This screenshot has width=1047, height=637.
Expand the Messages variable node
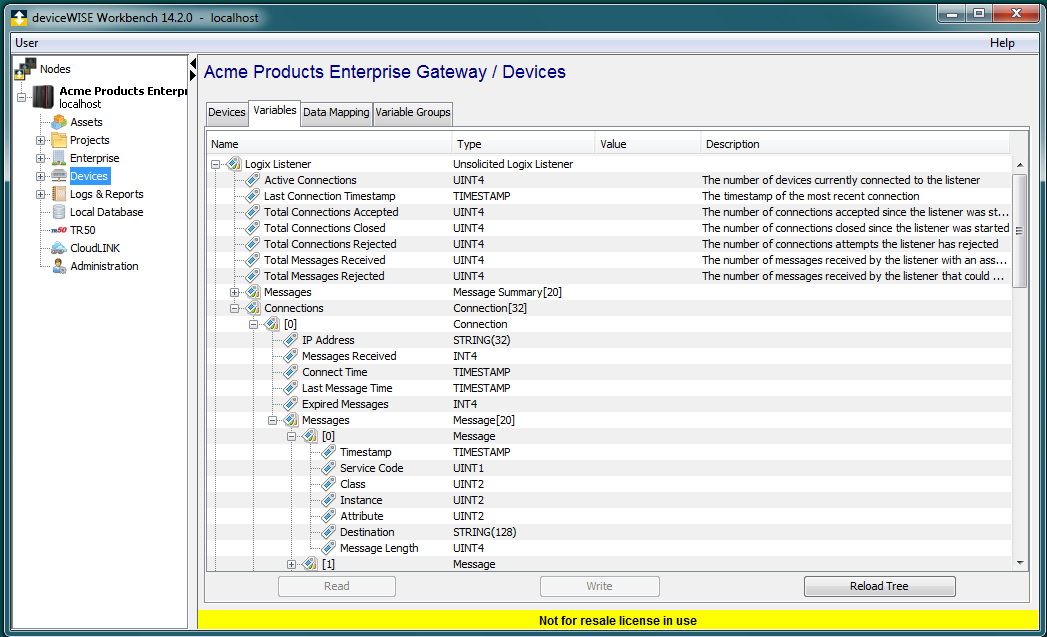pyautogui.click(x=234, y=291)
